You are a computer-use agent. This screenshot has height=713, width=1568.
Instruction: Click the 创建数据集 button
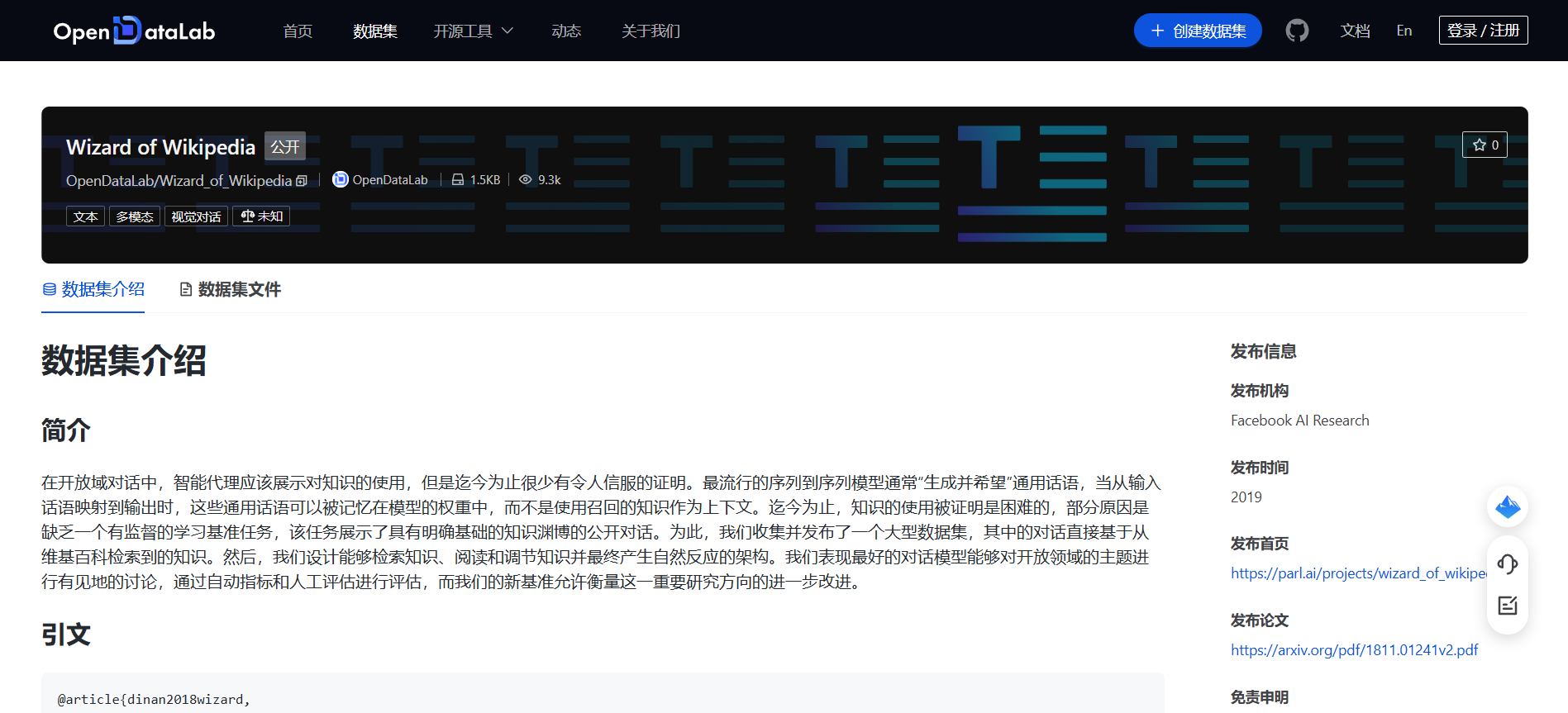[1198, 31]
